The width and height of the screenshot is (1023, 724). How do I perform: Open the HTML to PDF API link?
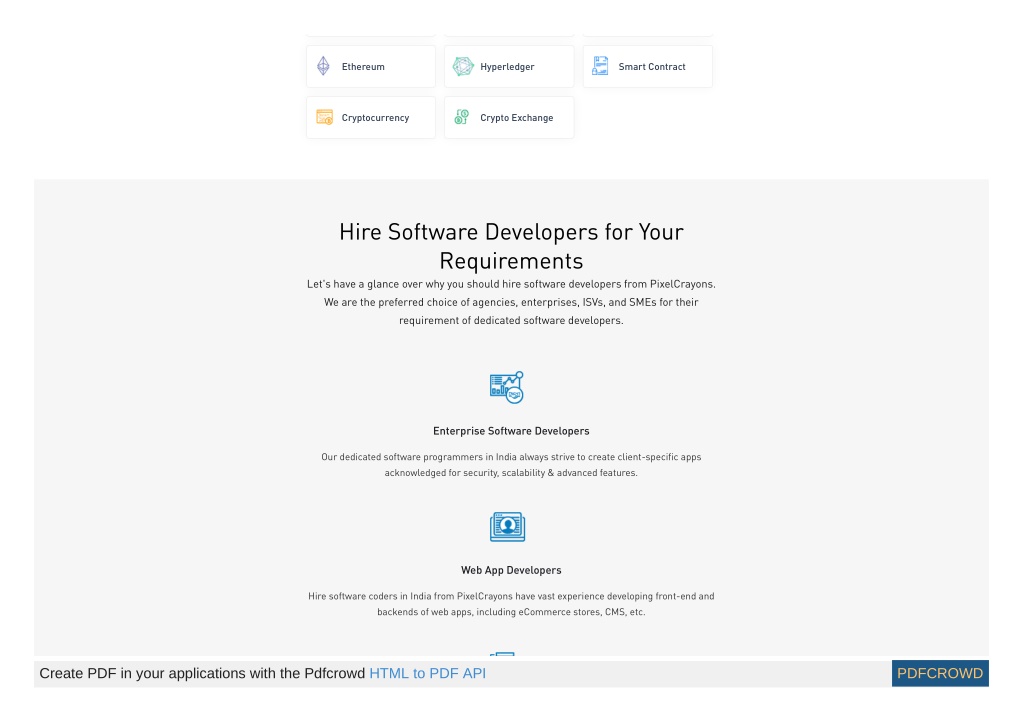427,673
